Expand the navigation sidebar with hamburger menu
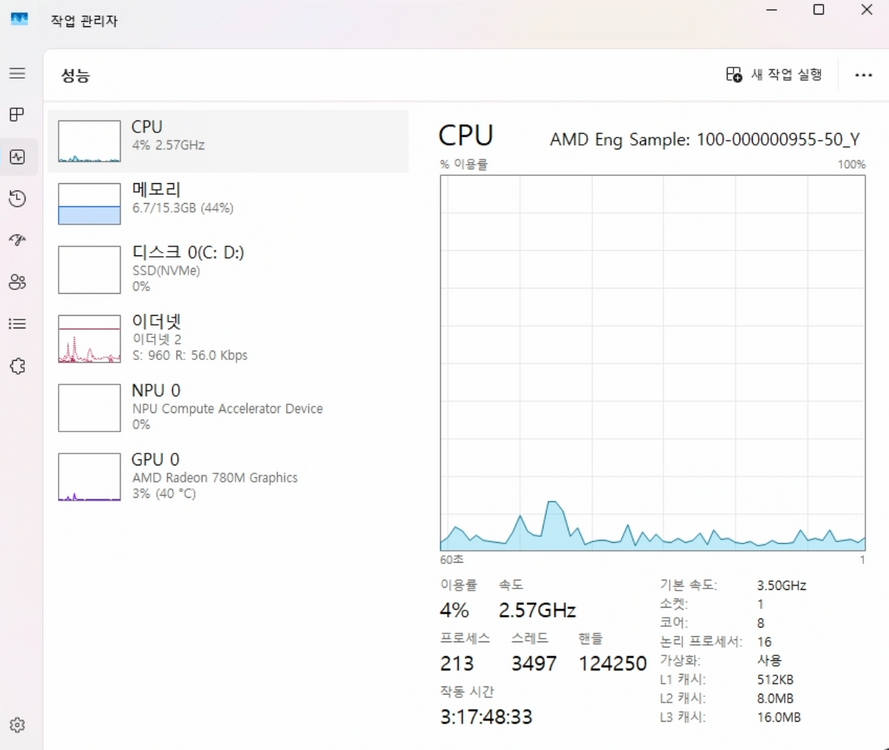This screenshot has width=889, height=750. (17, 73)
